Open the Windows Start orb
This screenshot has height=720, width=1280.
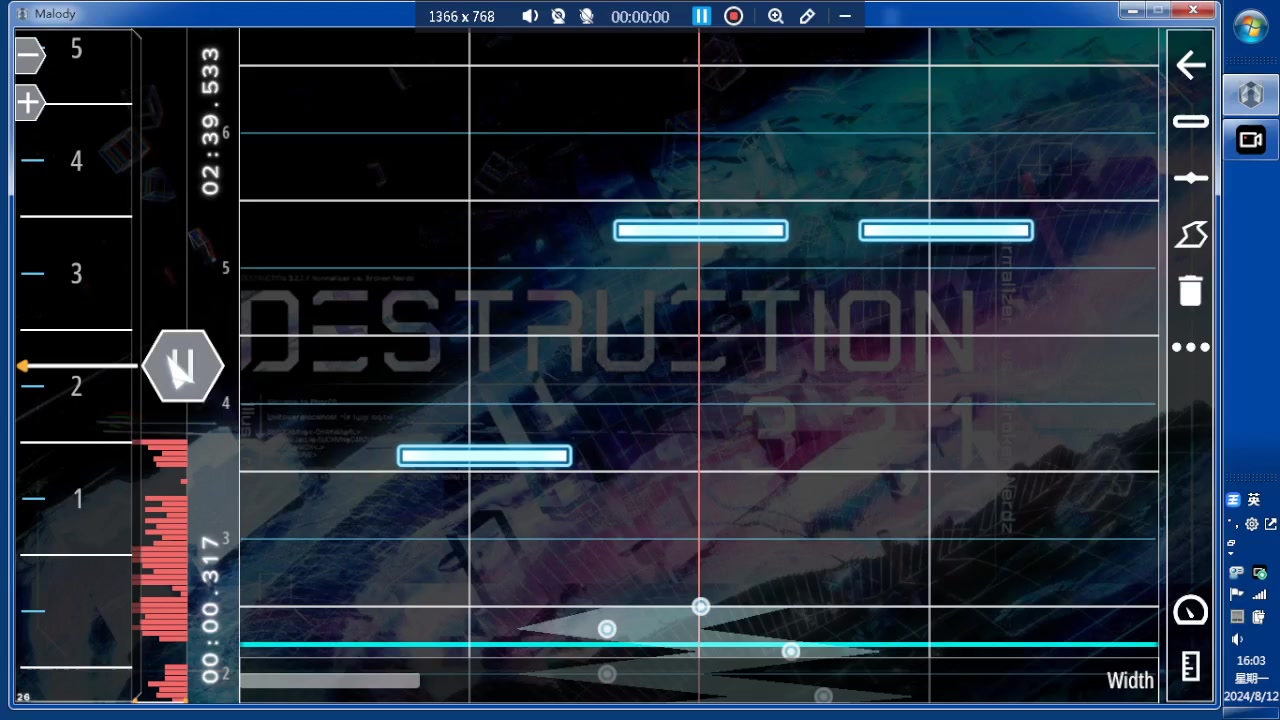pos(1250,27)
